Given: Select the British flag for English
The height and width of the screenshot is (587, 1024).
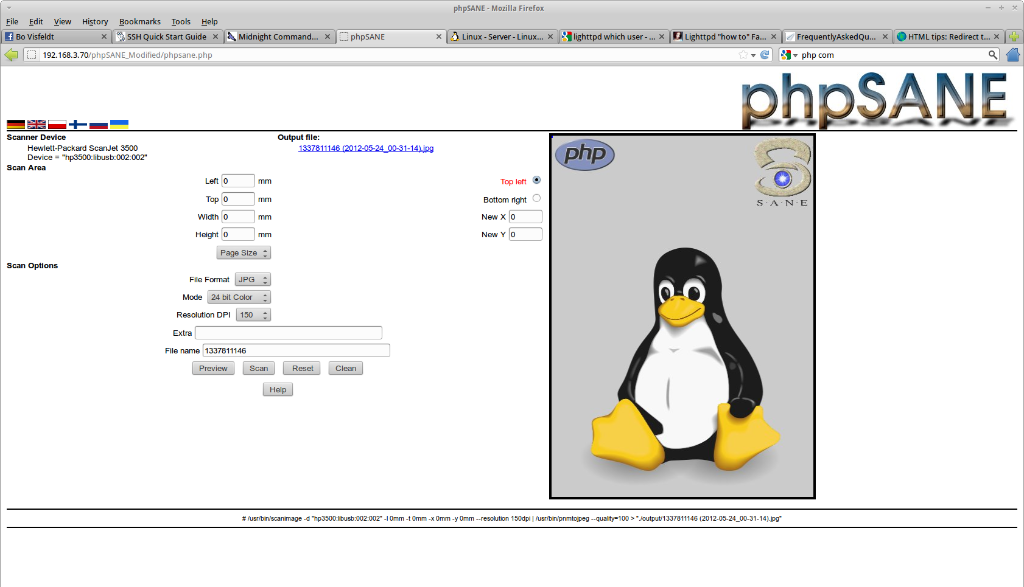Looking at the screenshot, I should (x=37, y=124).
